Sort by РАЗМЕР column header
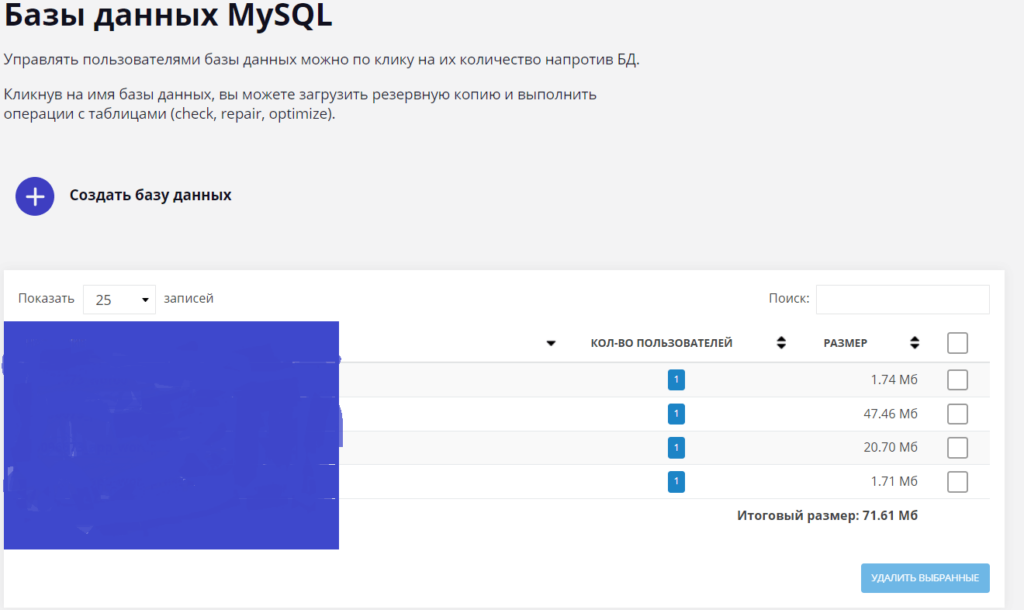 pos(845,343)
